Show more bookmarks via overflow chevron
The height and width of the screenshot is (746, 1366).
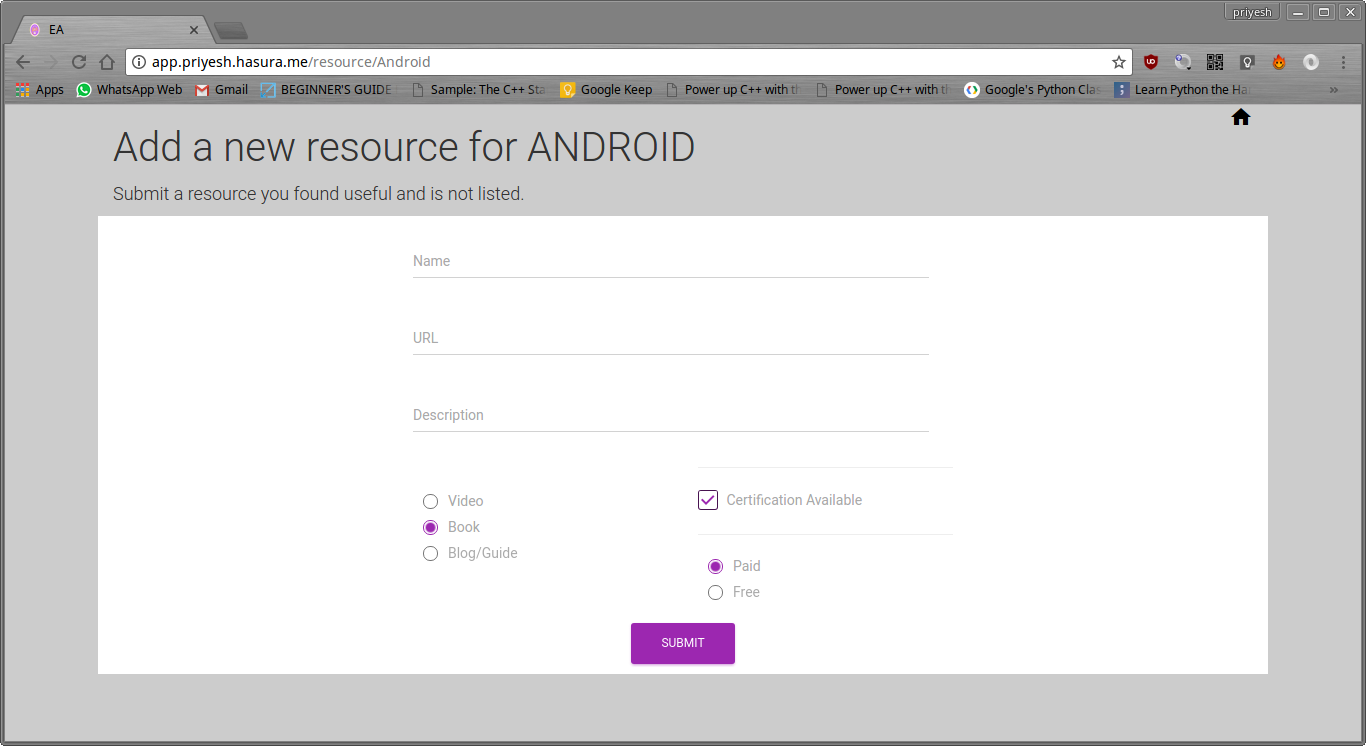1333,90
